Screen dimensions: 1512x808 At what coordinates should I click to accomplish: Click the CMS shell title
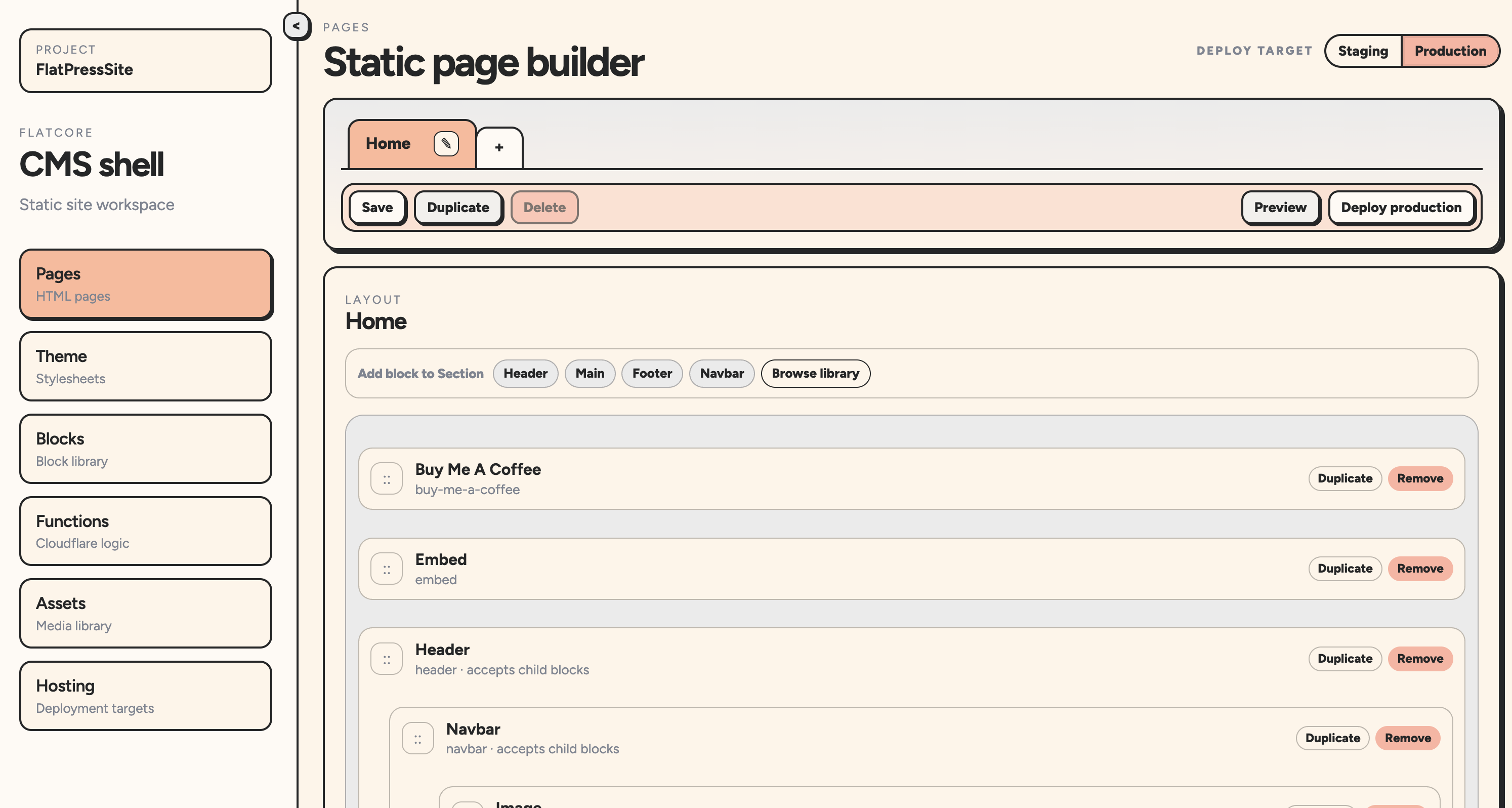point(92,165)
